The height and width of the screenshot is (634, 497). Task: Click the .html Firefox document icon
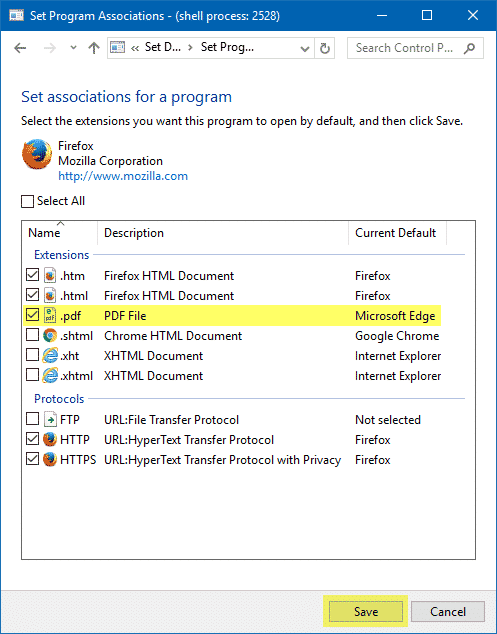[x=50, y=295]
